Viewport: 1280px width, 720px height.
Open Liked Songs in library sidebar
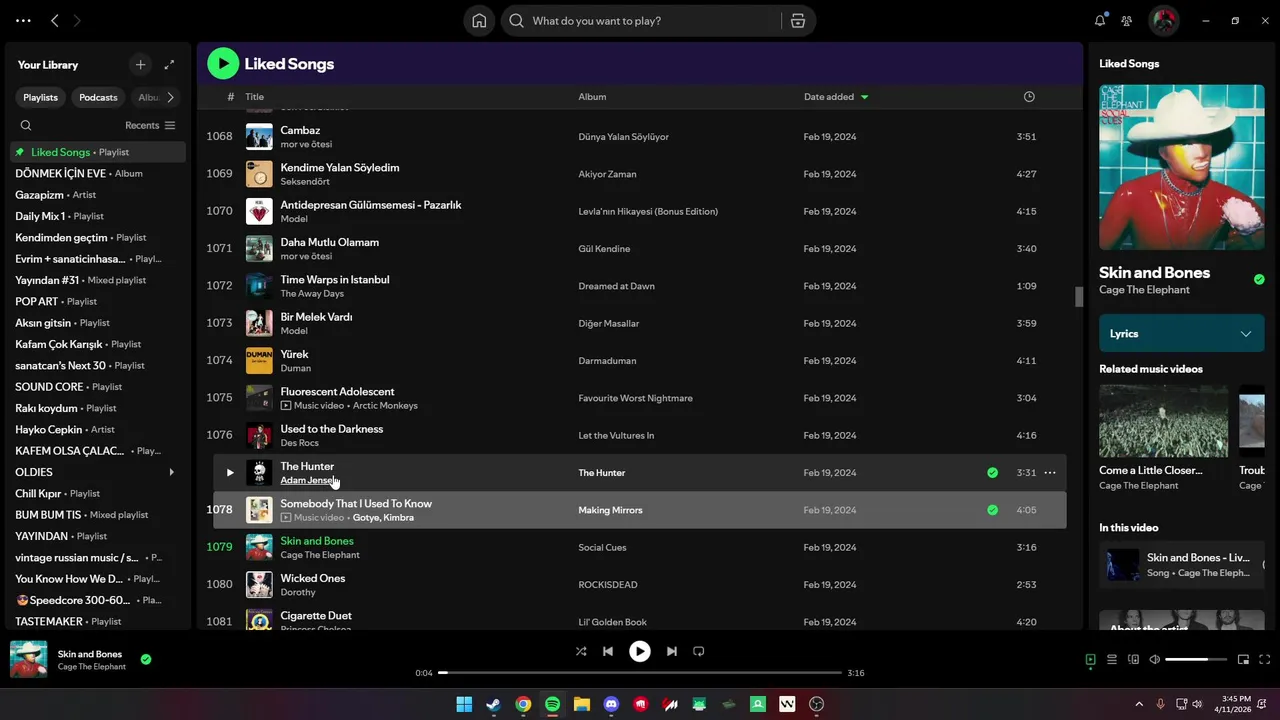click(97, 152)
